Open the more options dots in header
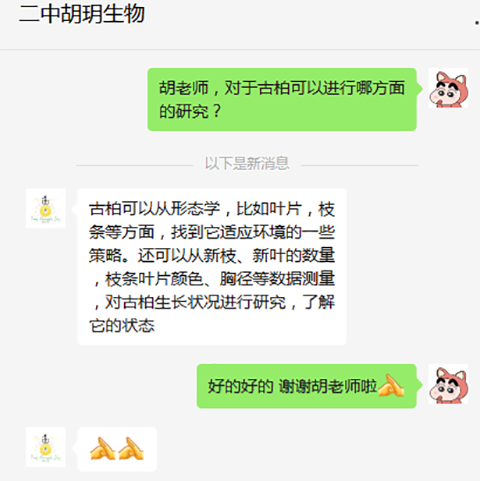 click(477, 23)
